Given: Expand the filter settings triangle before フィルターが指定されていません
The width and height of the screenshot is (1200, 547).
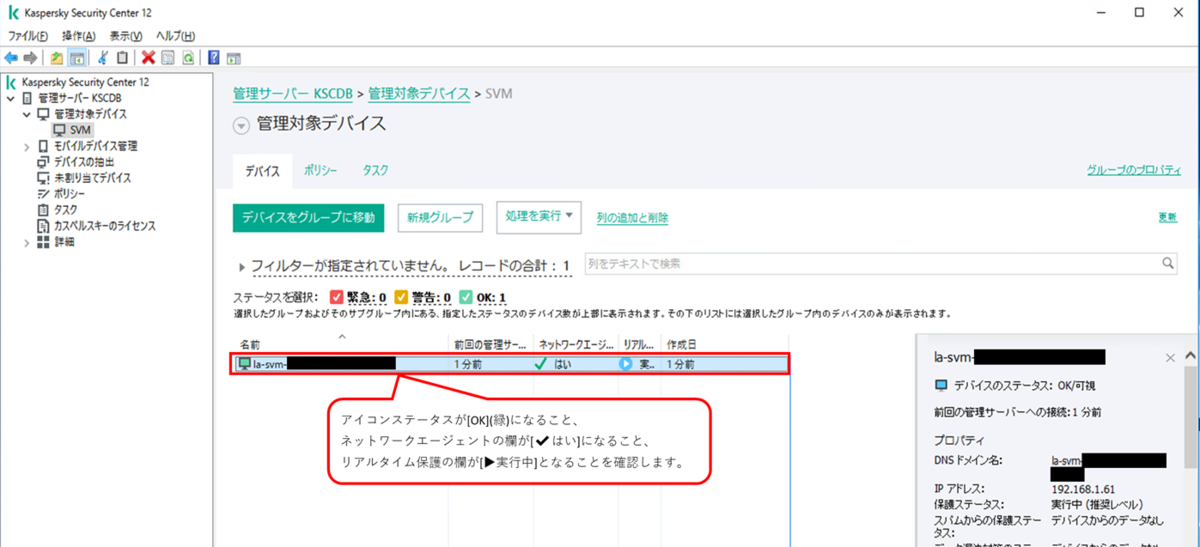Looking at the screenshot, I should [242, 267].
